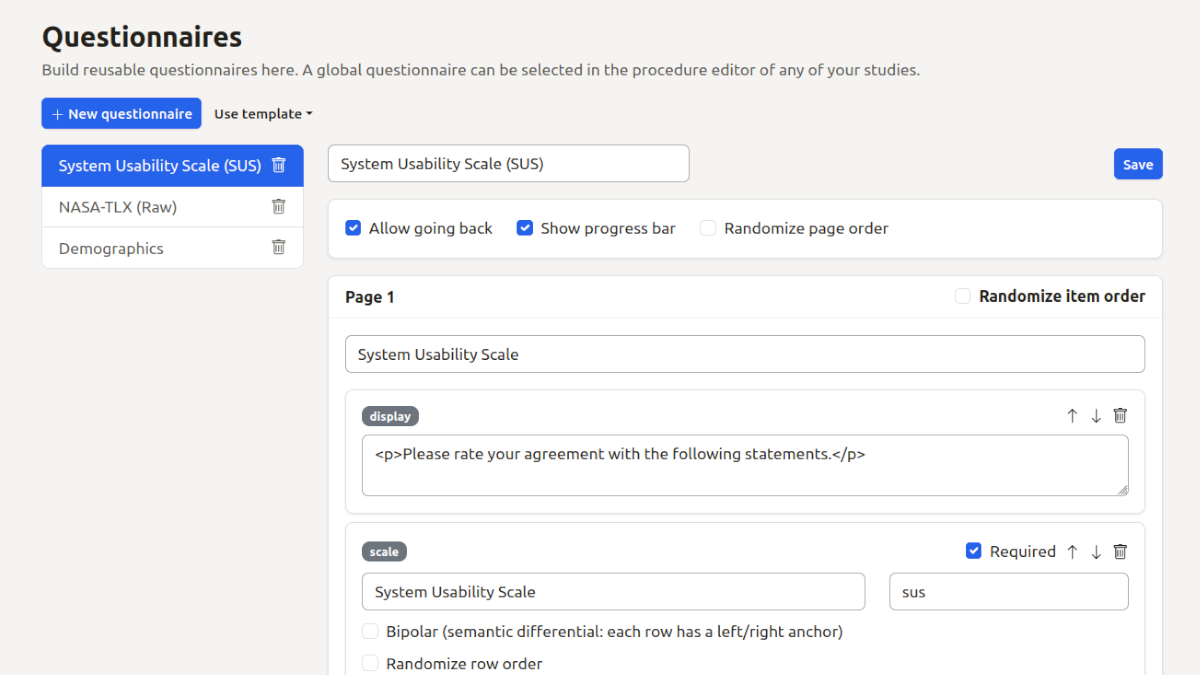The height and width of the screenshot is (675, 1200).
Task: Select System Usability Scale (SUS) in list
Action: (x=172, y=166)
